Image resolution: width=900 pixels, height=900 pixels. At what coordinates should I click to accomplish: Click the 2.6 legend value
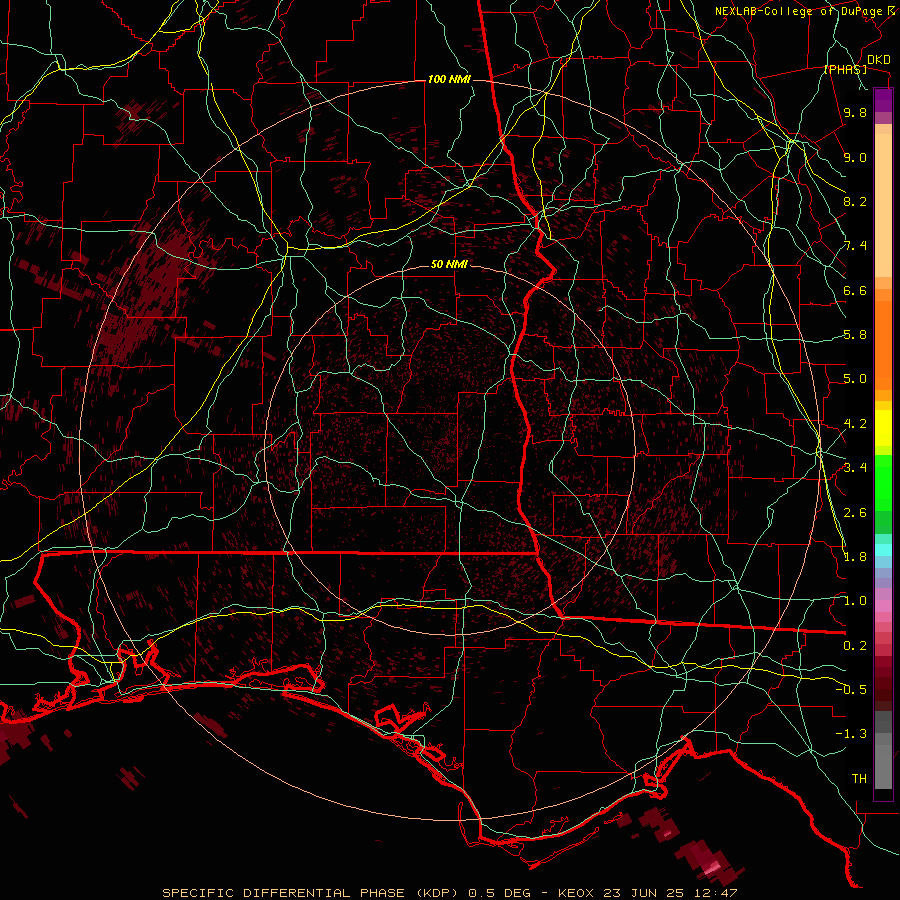(855, 512)
